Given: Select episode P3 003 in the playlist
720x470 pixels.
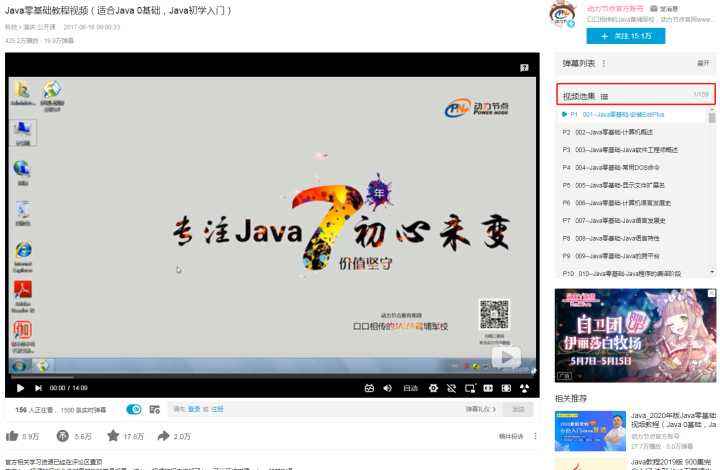Looking at the screenshot, I should click(631, 150).
